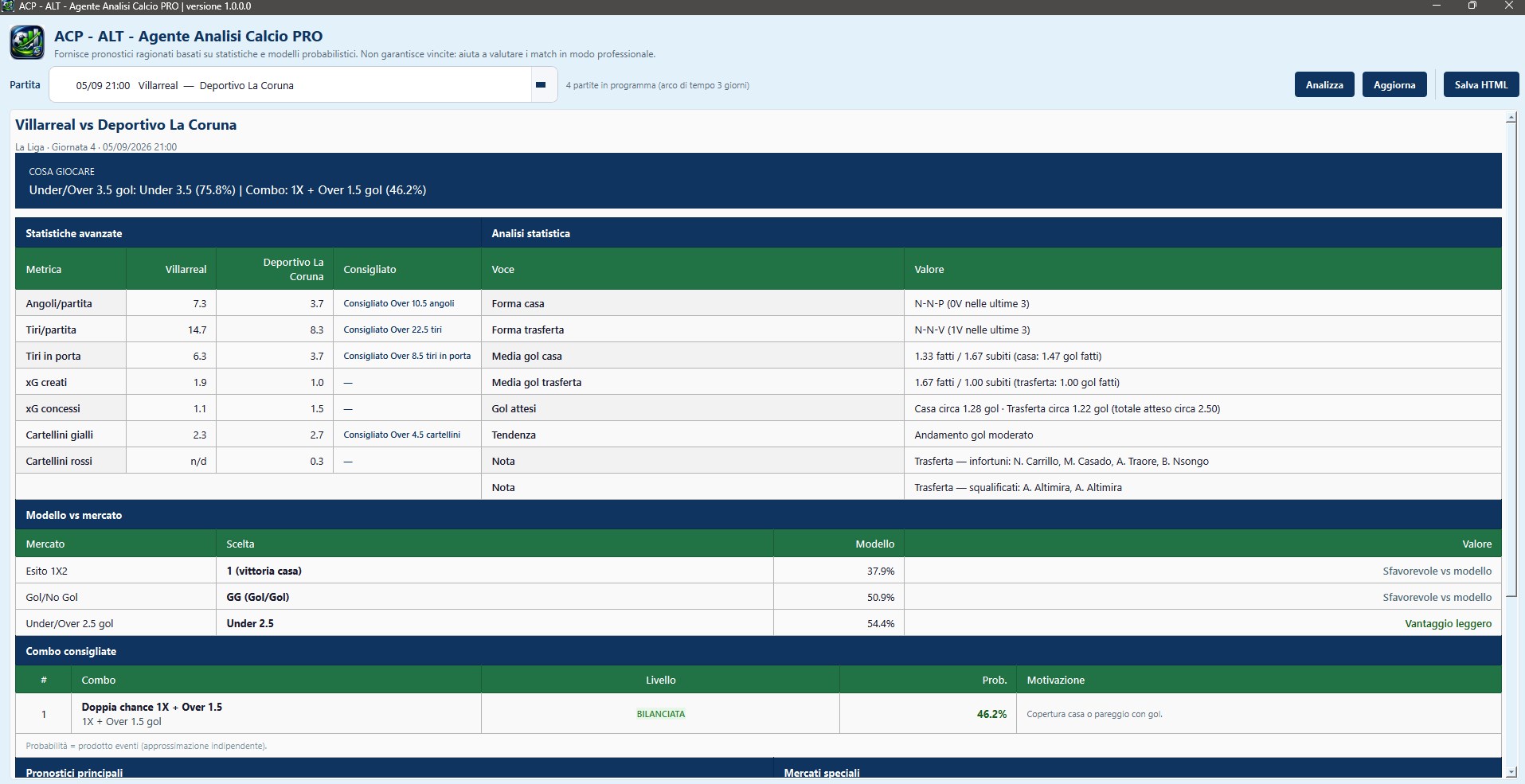Click the 'Media gol casa' row label
This screenshot has width=1525, height=784.
(x=527, y=356)
